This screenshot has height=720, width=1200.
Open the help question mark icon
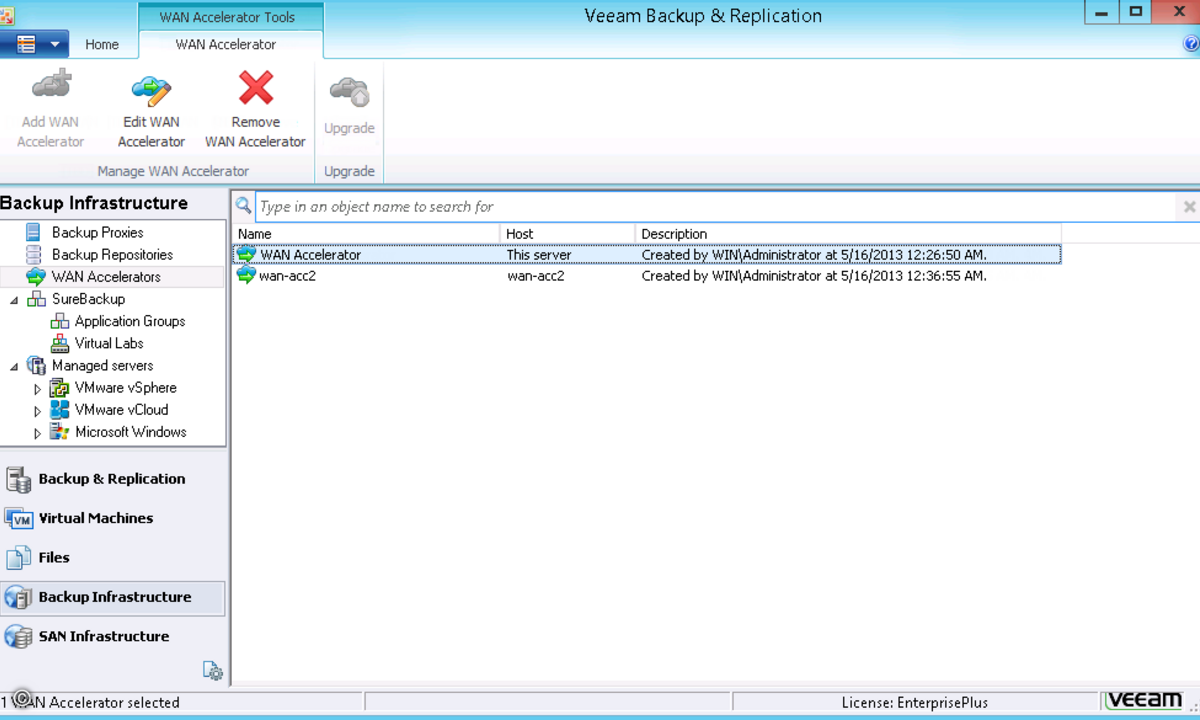click(1191, 44)
